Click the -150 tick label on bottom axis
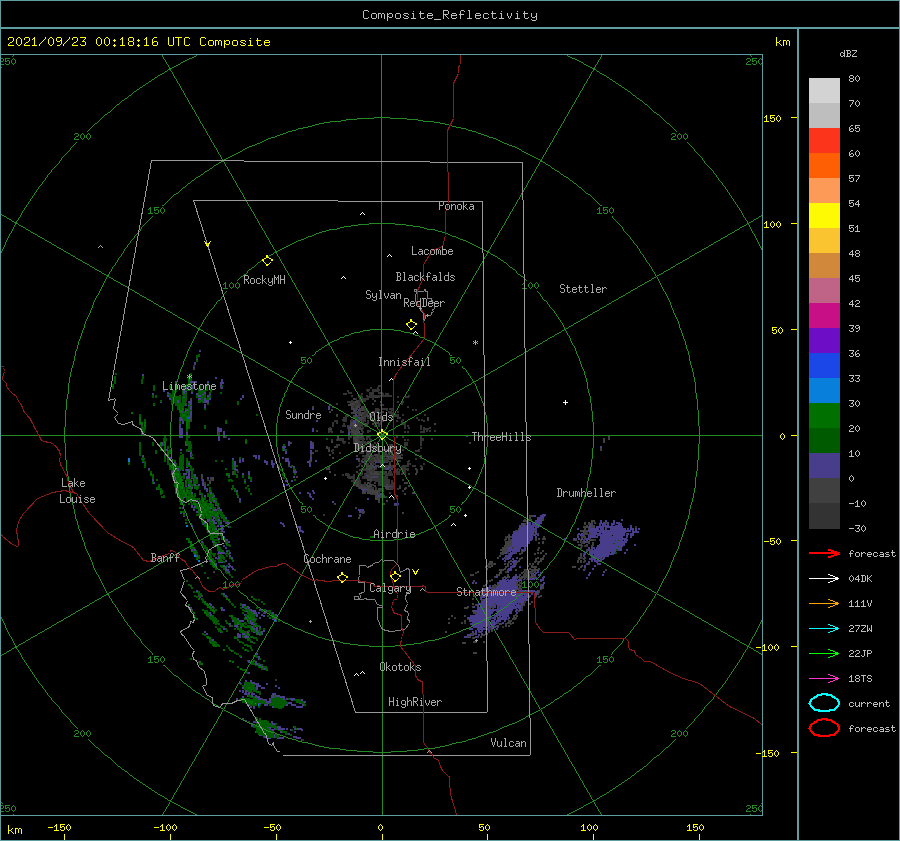 click(59, 827)
